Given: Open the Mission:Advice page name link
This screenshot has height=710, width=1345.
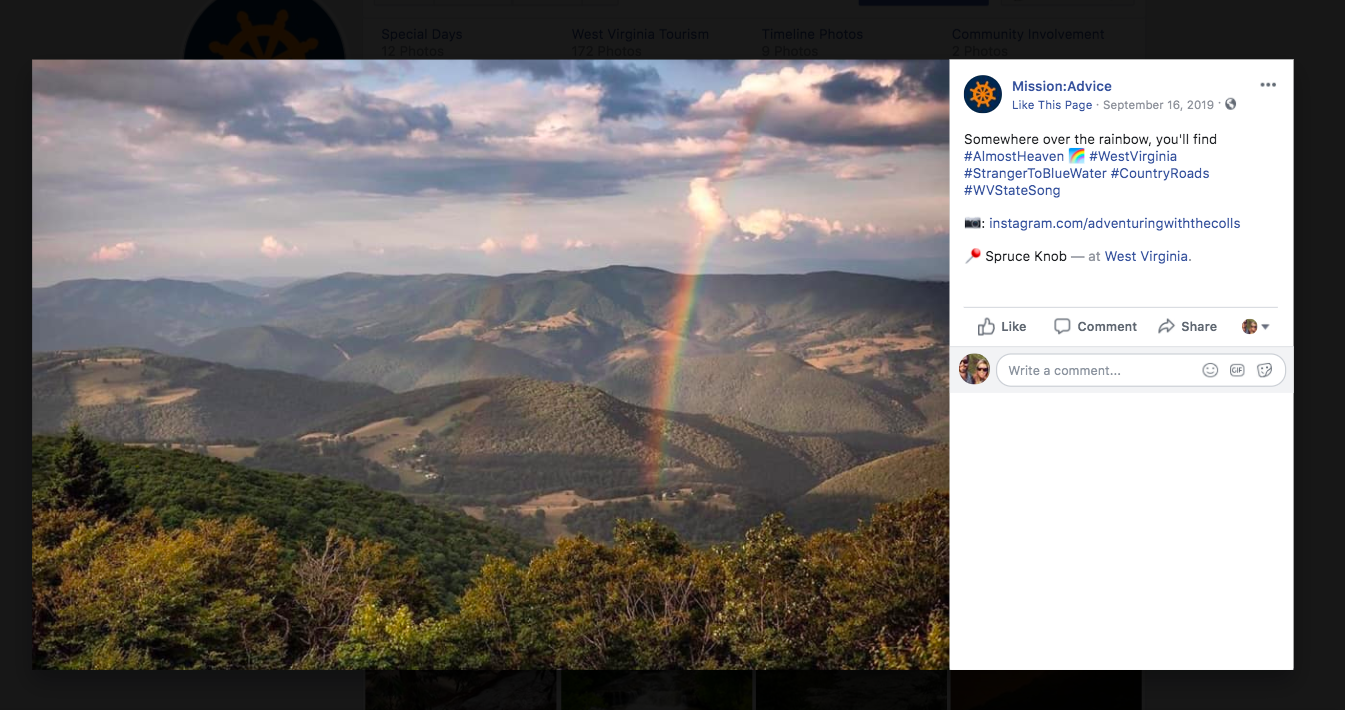Looking at the screenshot, I should pos(1061,86).
